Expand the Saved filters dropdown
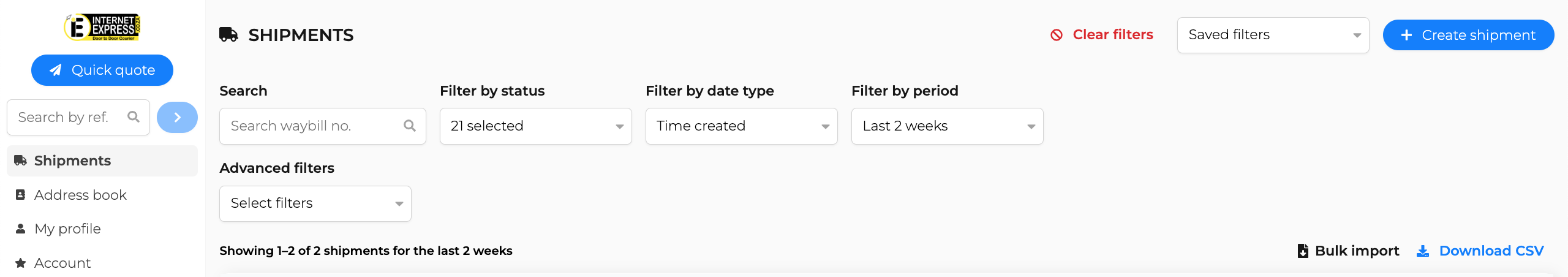1568x277 pixels. pos(1273,35)
